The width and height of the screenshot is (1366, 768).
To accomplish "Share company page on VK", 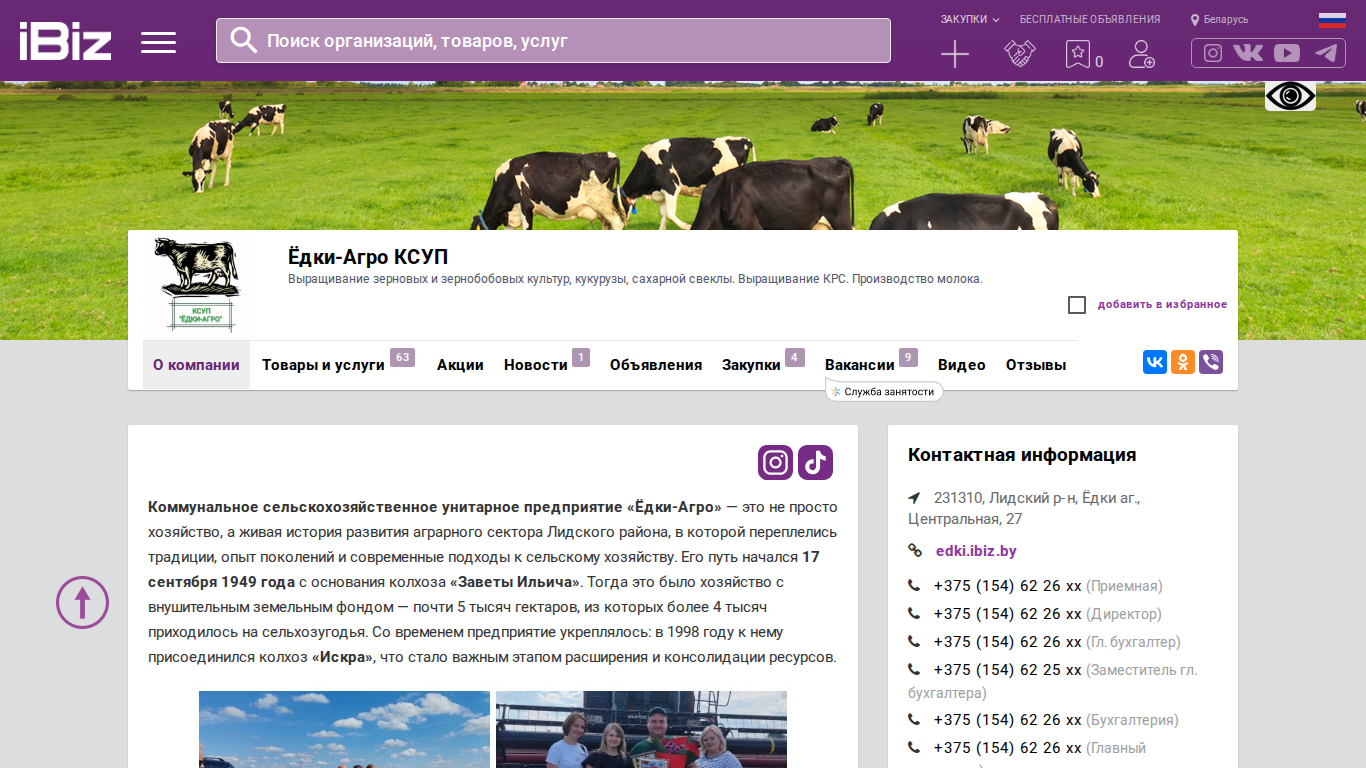I will (x=1155, y=362).
